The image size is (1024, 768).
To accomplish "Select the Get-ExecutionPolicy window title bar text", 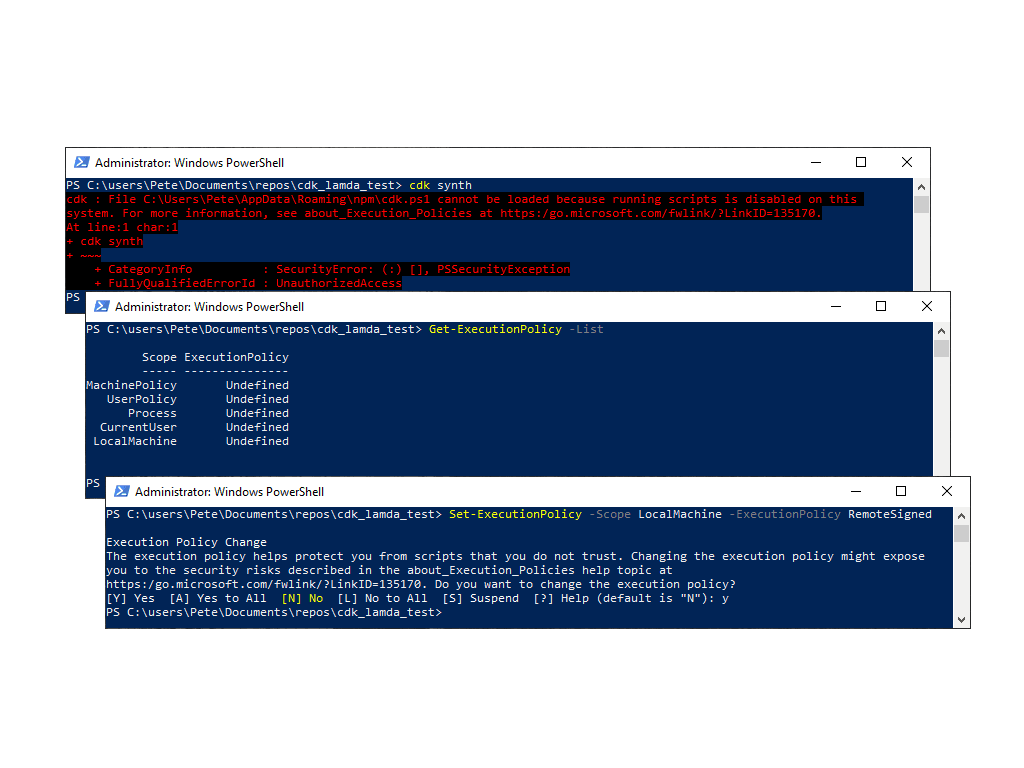I will [x=209, y=307].
